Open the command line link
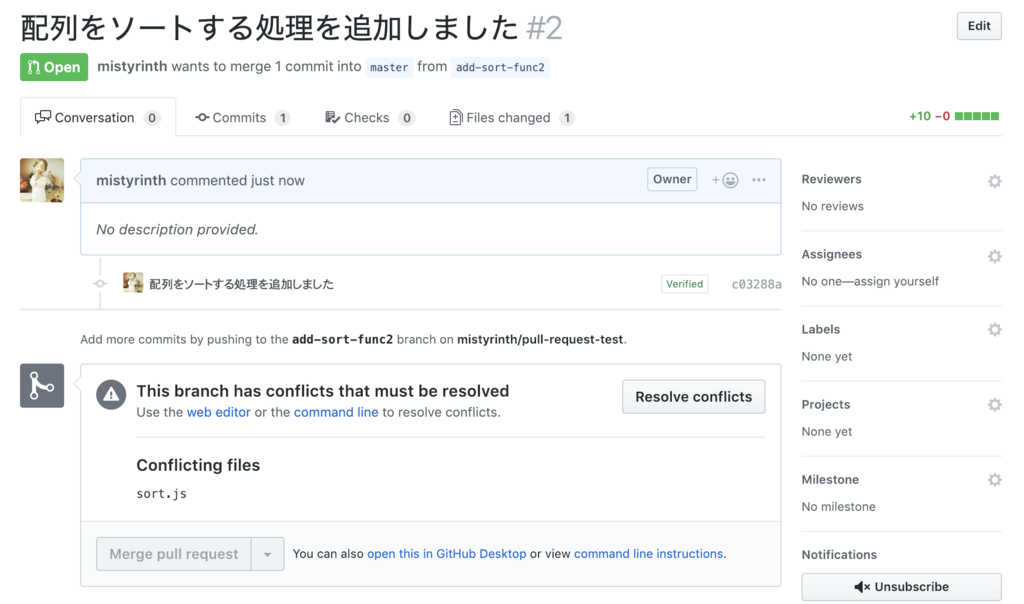This screenshot has width=1024, height=604. tap(336, 412)
